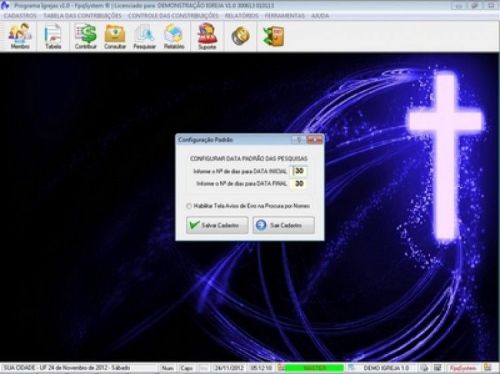This screenshot has height=374, width=500.
Task: Click the Configuração Padrão dialog title
Action: [x=205, y=140]
